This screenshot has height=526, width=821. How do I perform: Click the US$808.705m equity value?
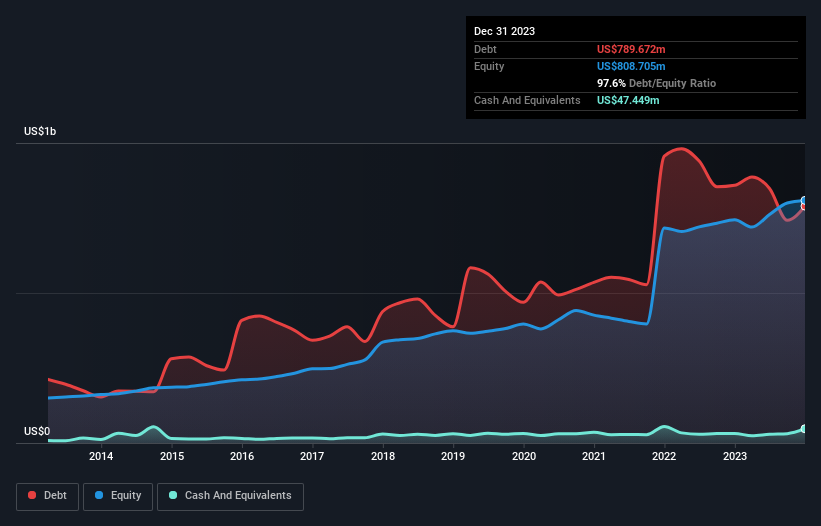pos(631,66)
